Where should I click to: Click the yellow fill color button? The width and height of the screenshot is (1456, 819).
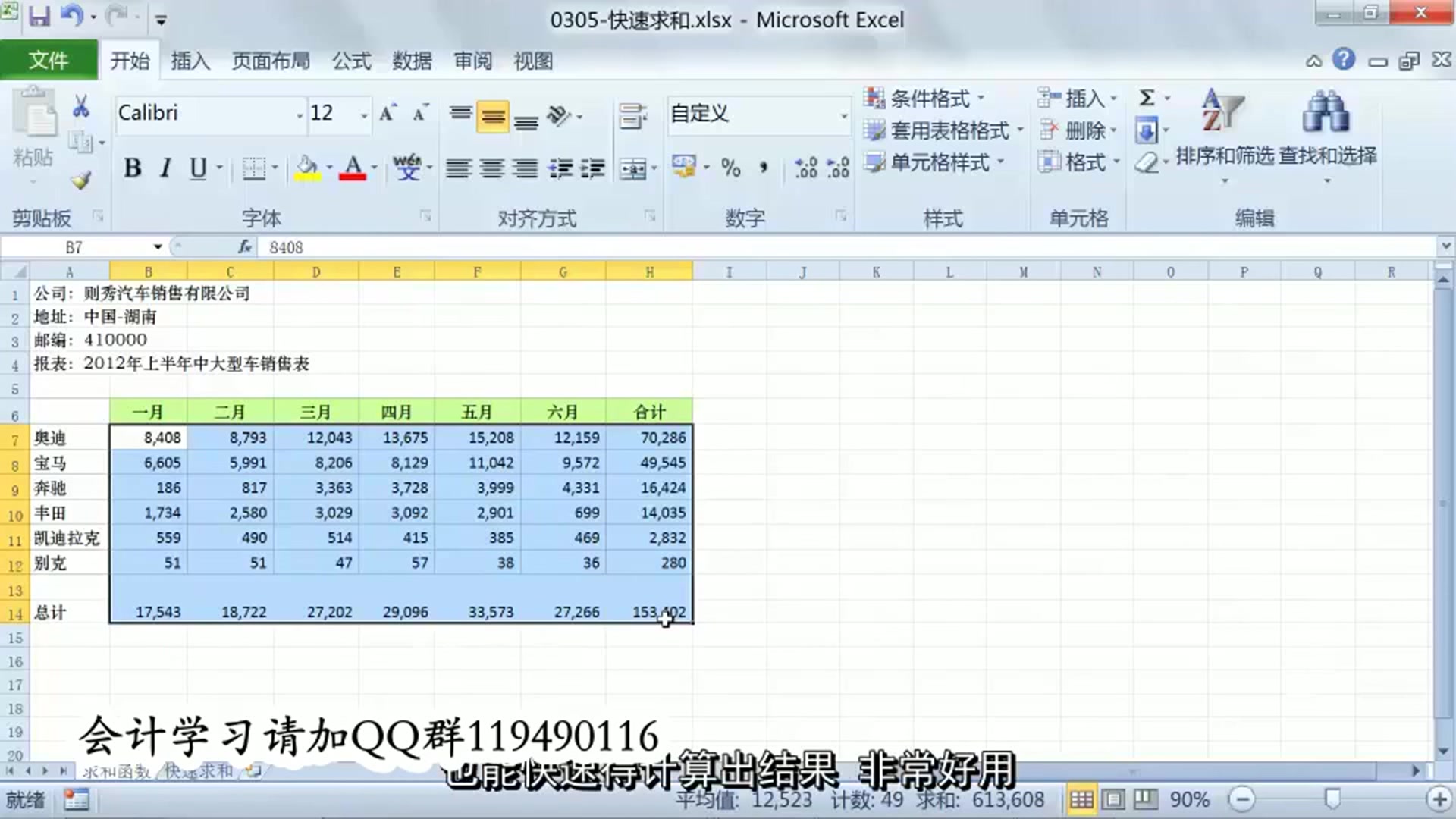click(307, 168)
